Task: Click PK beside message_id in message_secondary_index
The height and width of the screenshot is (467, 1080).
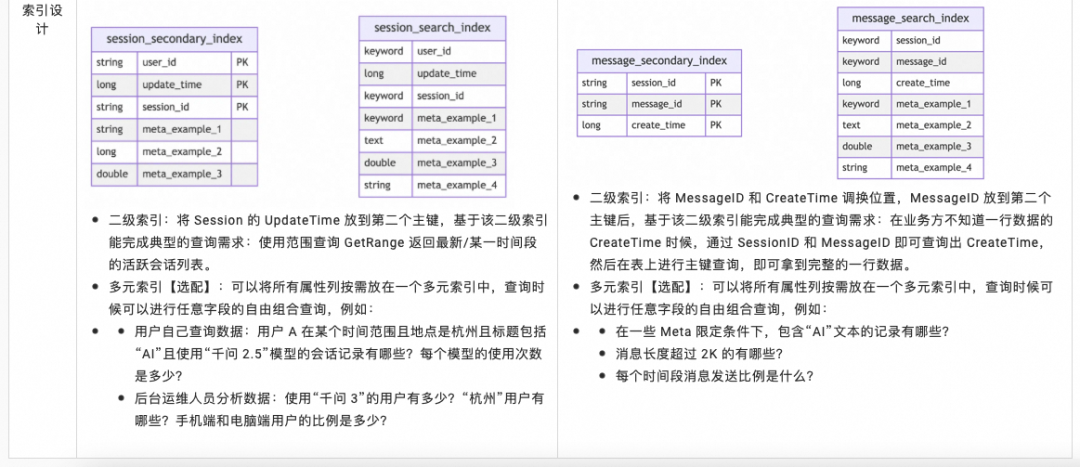Action: pos(716,104)
